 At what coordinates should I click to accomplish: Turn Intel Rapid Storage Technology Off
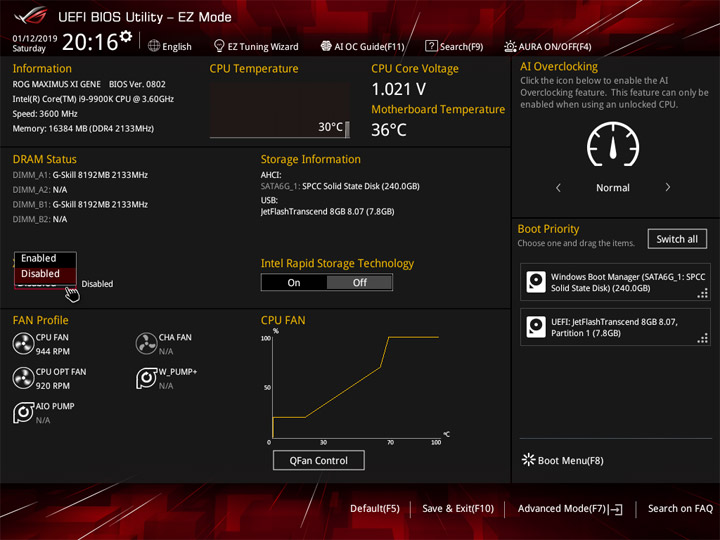click(360, 282)
